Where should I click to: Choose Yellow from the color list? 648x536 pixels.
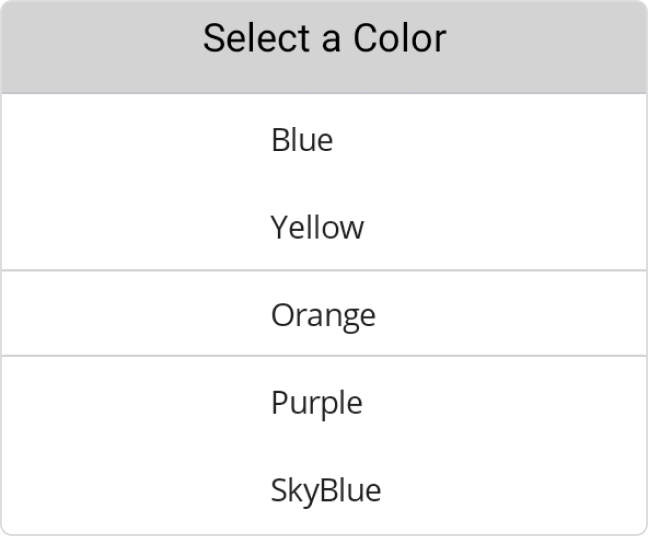point(317,228)
